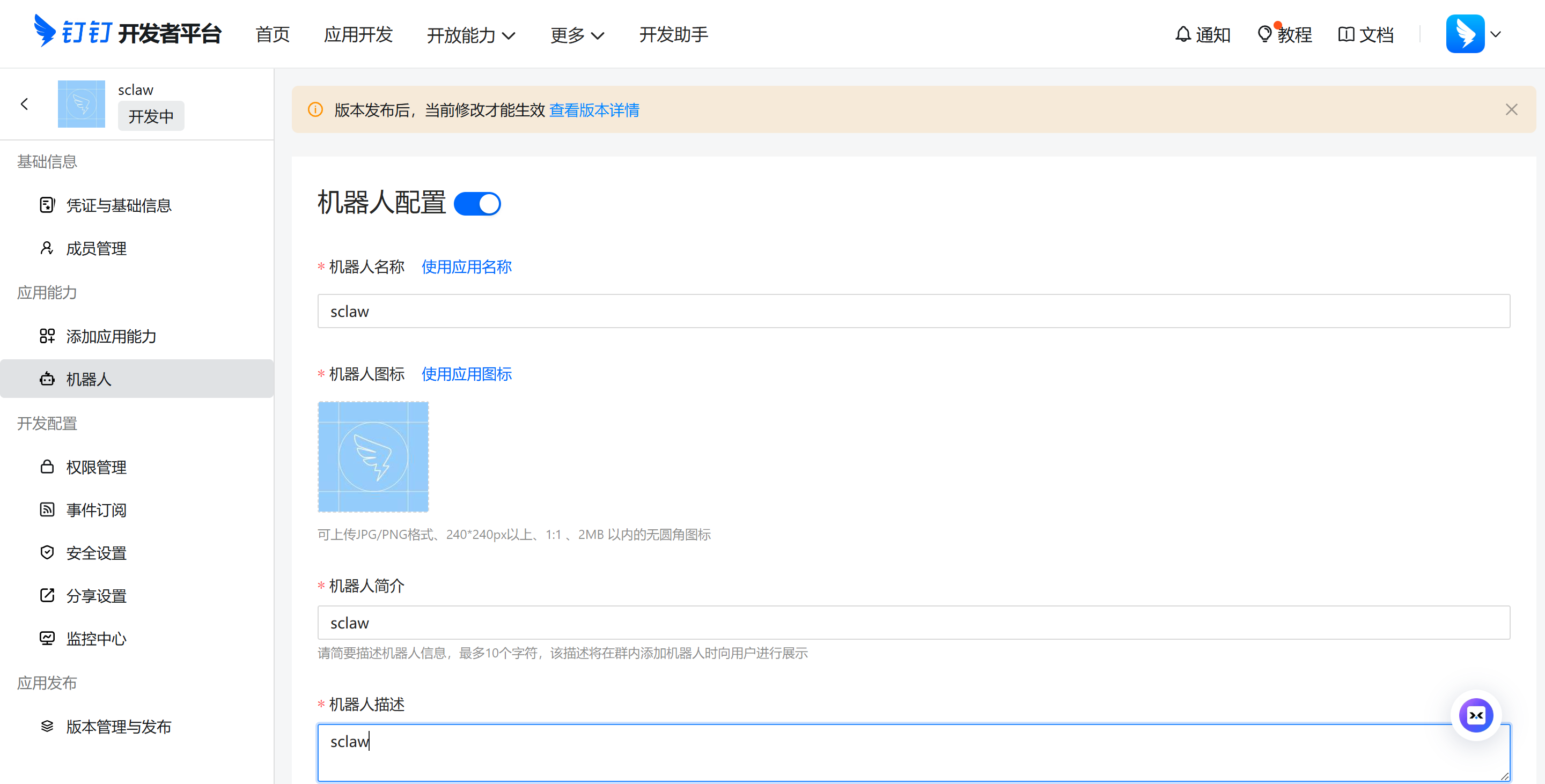Click the 事件订阅 subscription icon
This screenshot has height=784, width=1545.
coord(47,509)
